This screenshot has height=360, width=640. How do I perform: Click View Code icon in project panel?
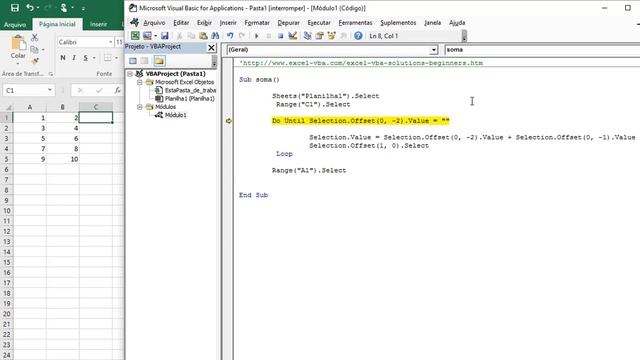(133, 61)
